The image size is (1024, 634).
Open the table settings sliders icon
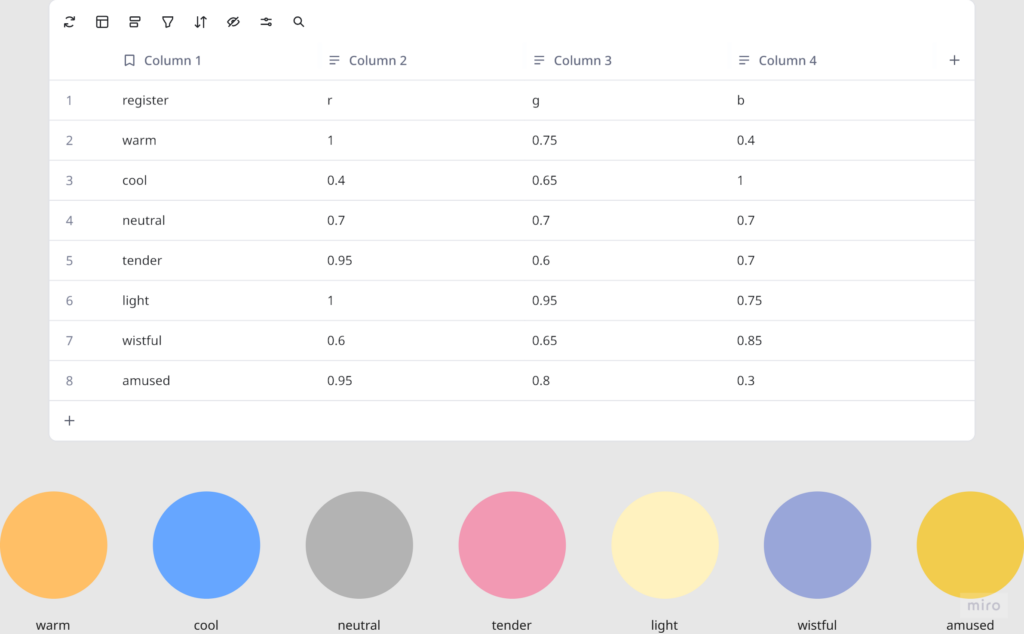[266, 22]
